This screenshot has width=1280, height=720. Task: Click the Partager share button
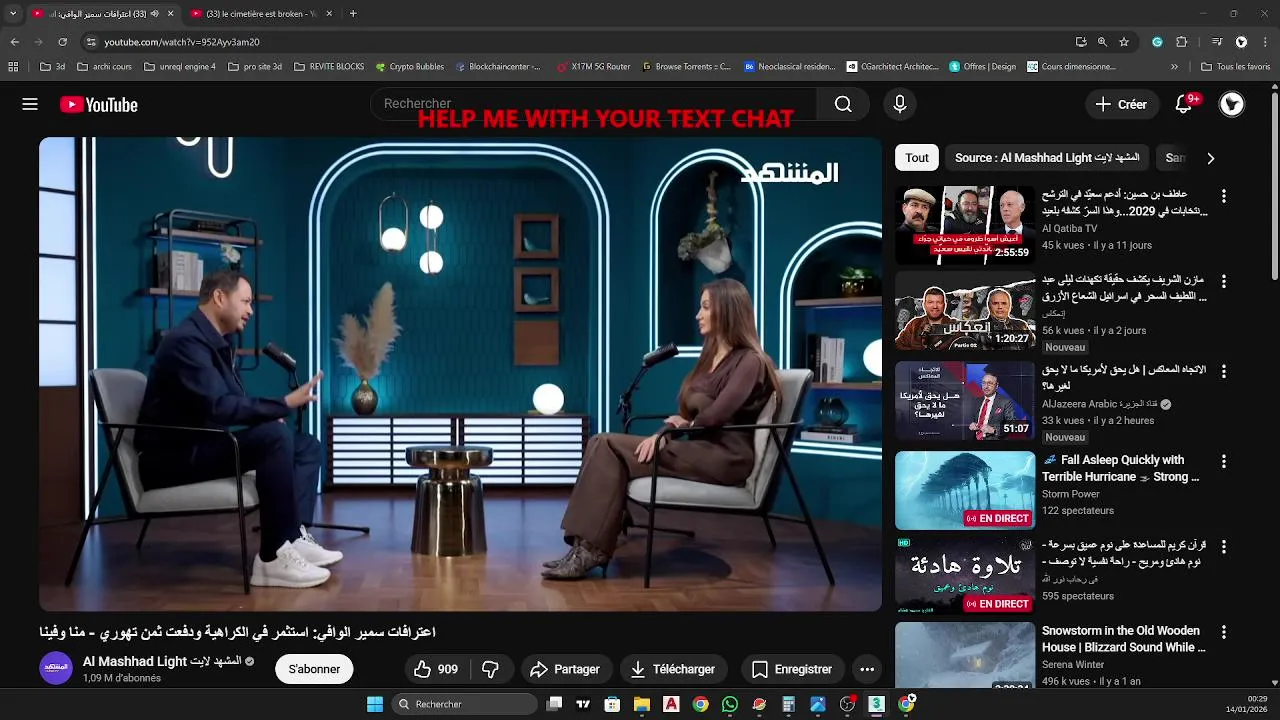[x=565, y=669]
